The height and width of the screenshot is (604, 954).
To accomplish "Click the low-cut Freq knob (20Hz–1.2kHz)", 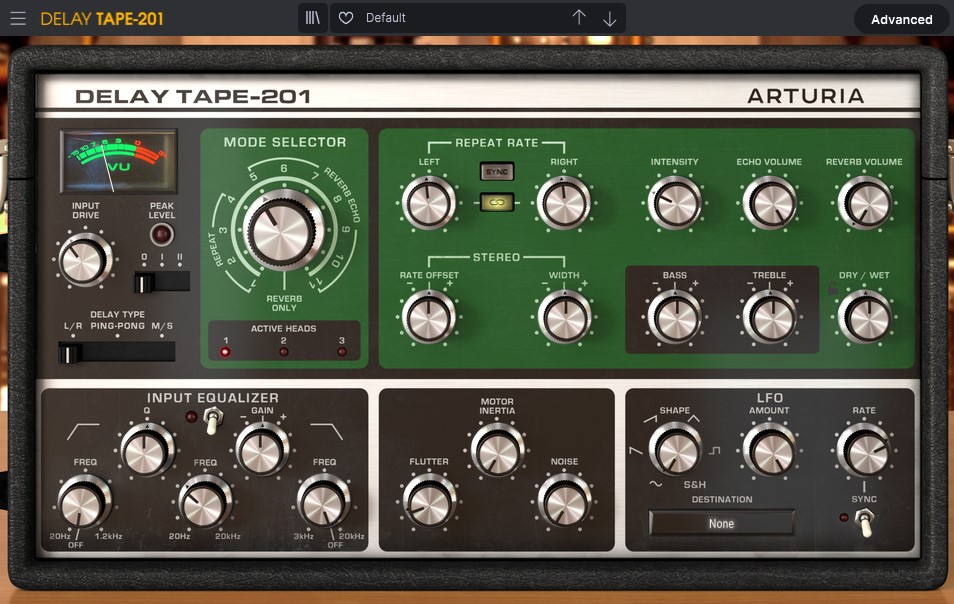I will pos(84,502).
